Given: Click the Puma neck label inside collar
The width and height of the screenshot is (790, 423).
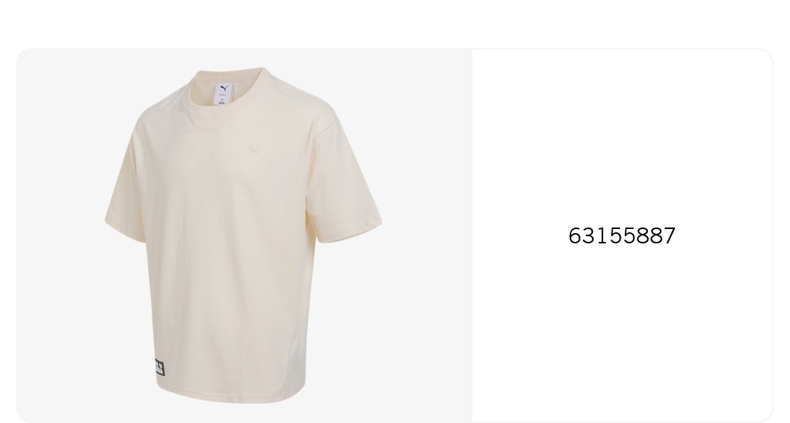Looking at the screenshot, I should pyautogui.click(x=223, y=95).
